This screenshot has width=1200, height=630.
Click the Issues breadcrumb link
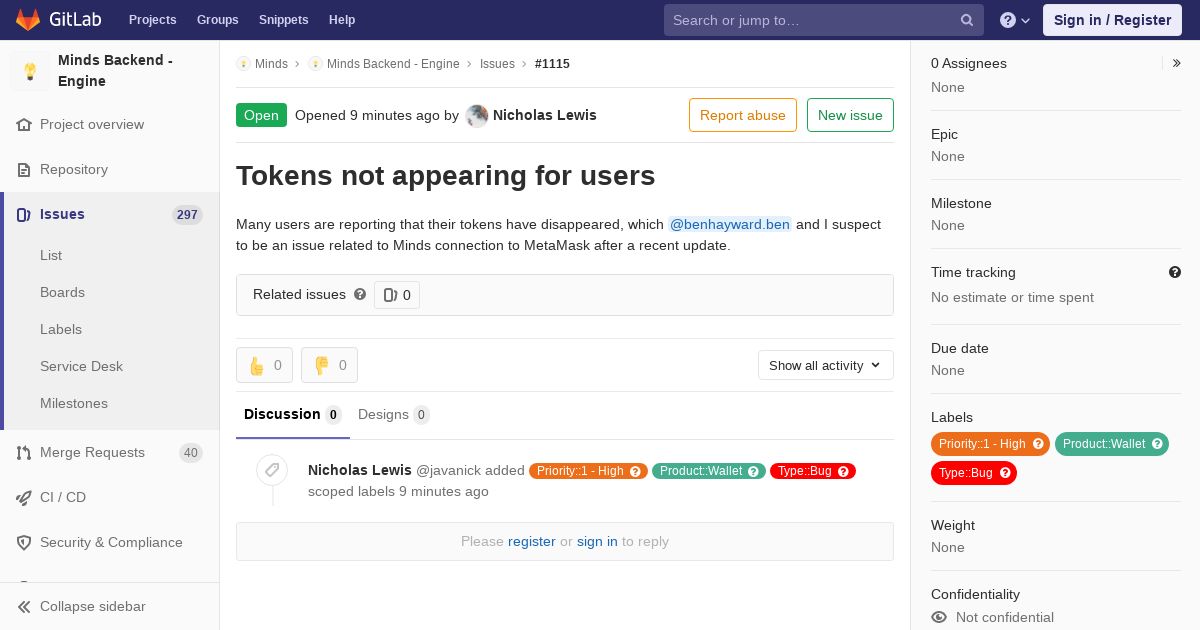(497, 64)
